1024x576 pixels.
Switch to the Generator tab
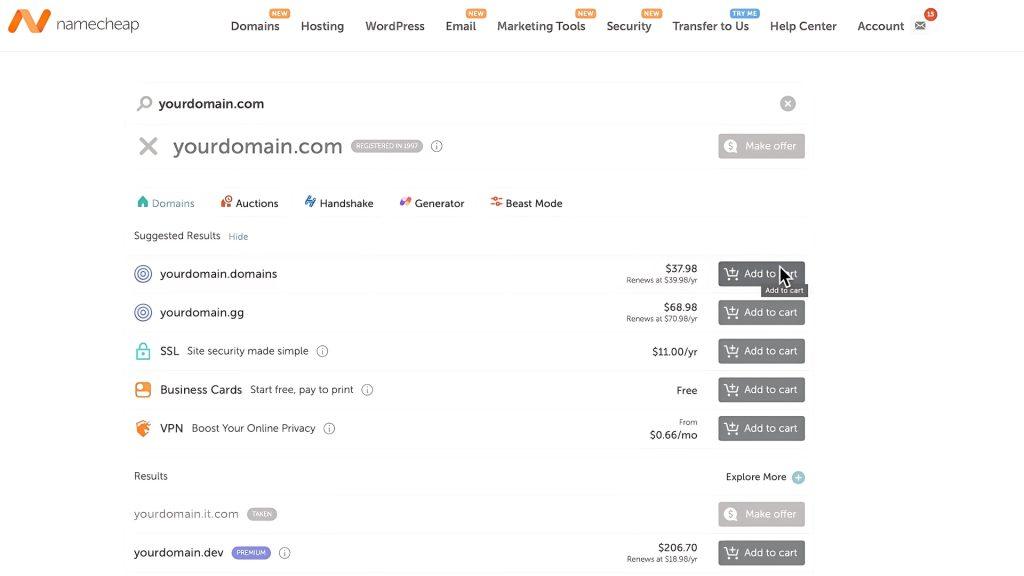click(x=432, y=203)
